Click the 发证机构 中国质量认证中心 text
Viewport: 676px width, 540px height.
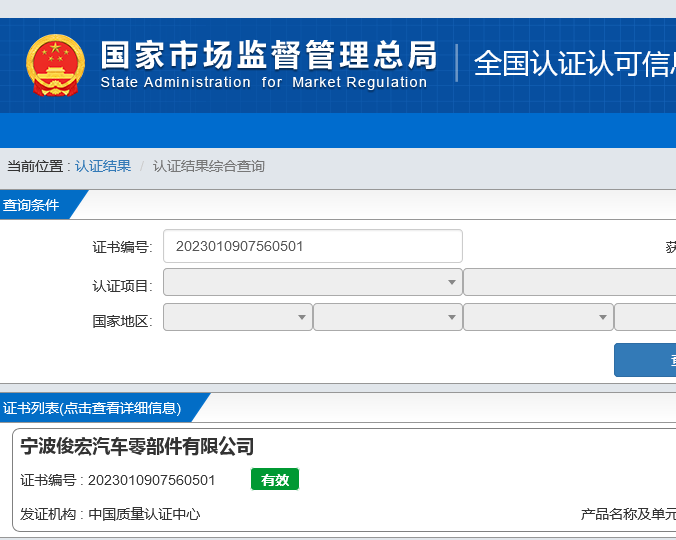(x=111, y=514)
